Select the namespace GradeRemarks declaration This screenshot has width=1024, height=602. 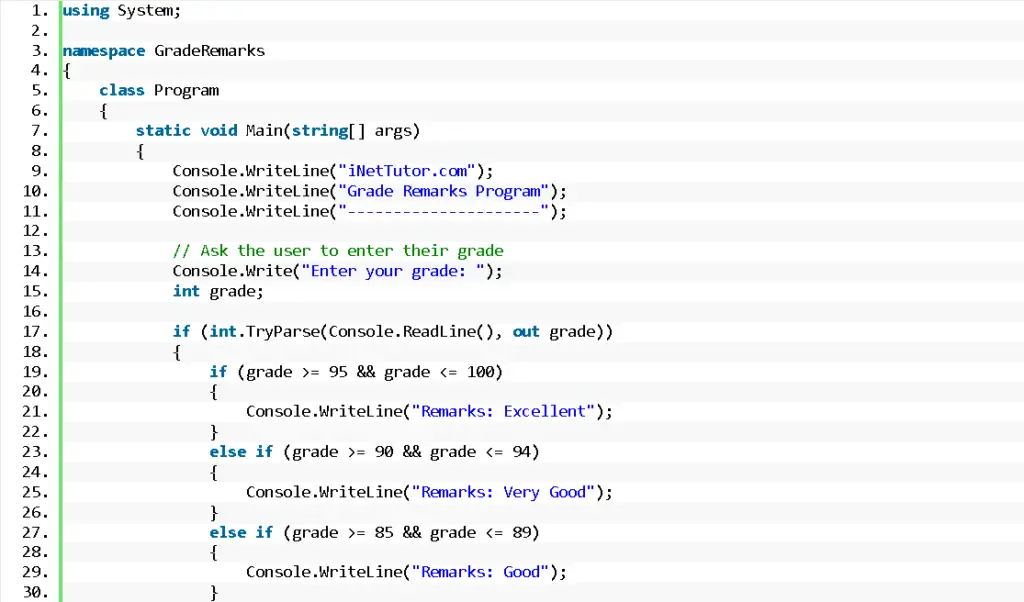tap(163, 50)
